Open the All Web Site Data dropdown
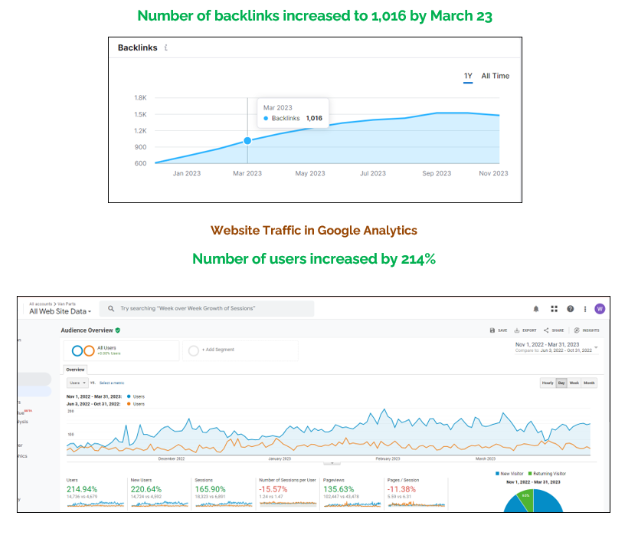631x537 pixels. click(62, 312)
